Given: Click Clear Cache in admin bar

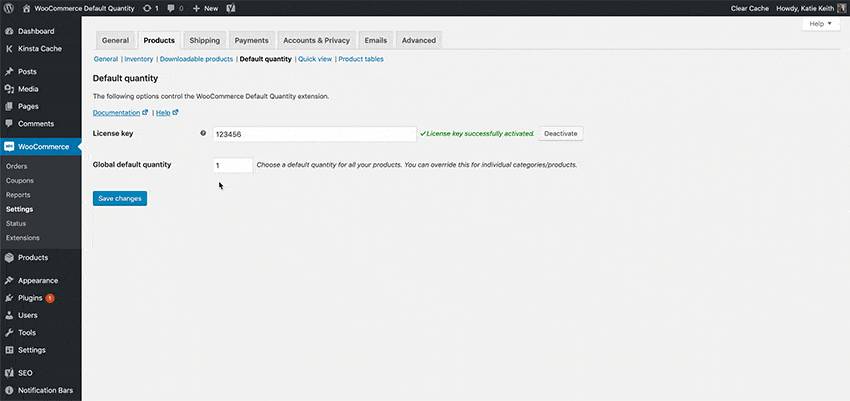Looking at the screenshot, I should (x=750, y=8).
